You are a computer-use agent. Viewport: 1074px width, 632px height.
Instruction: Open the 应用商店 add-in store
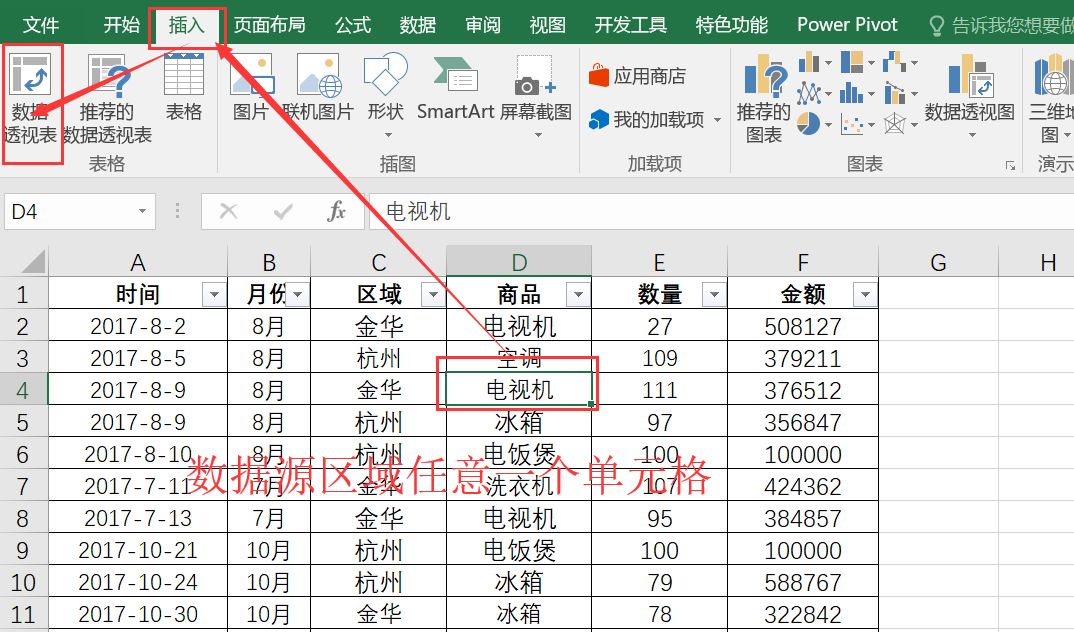(x=637, y=76)
